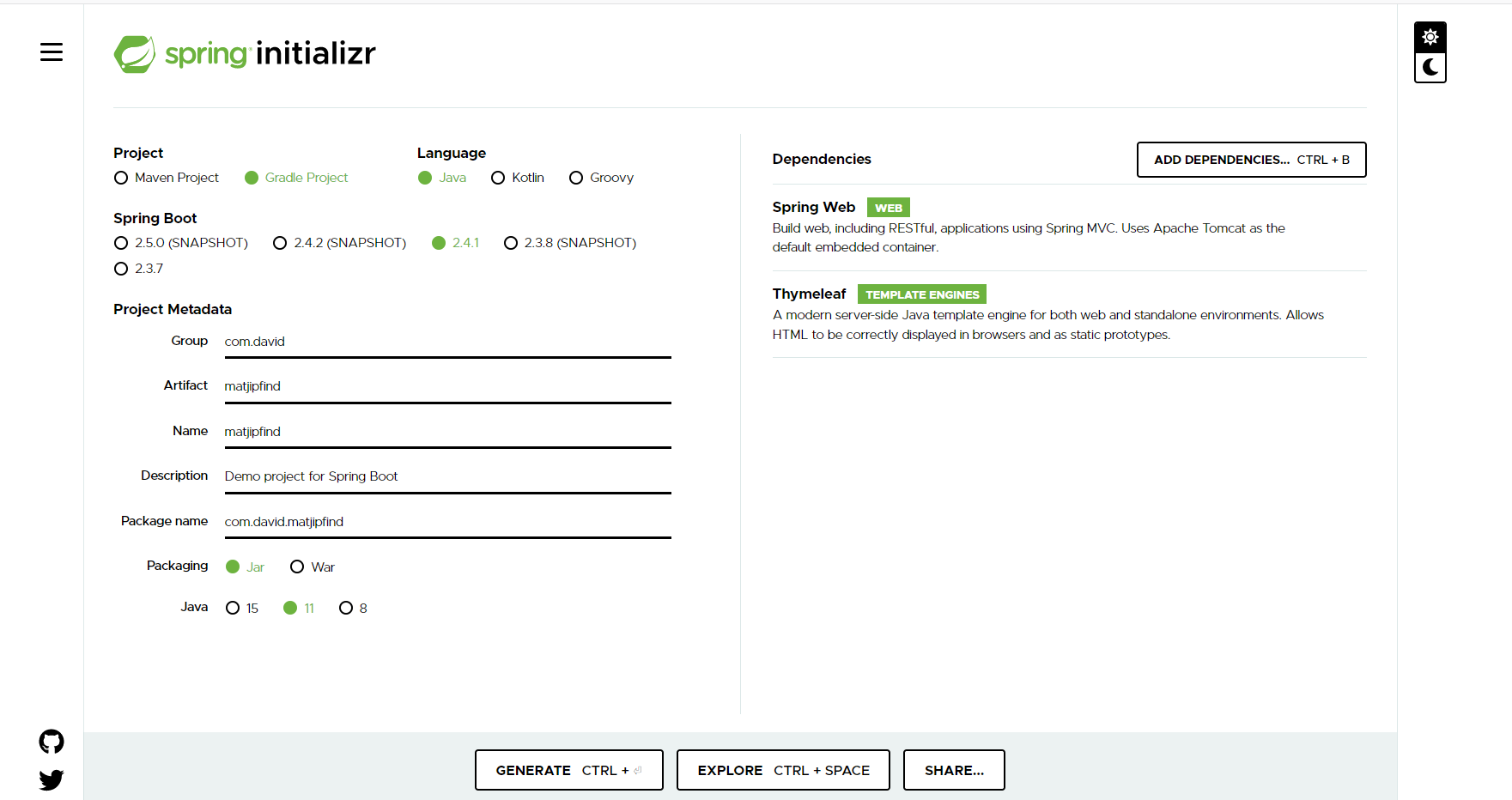Click the Spring Web dependency entry
The width and height of the screenshot is (1512, 800).
click(x=1069, y=227)
